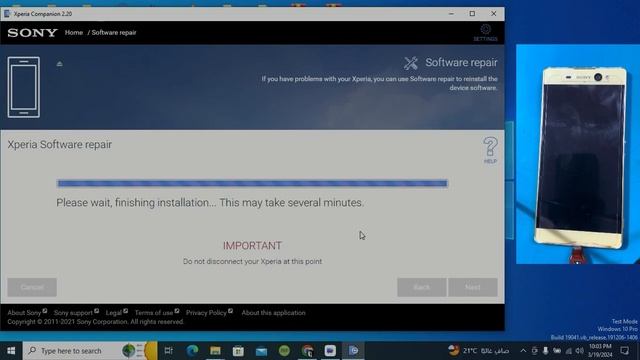640x360 pixels.
Task: Click the installation progress bar
Action: [x=252, y=183]
